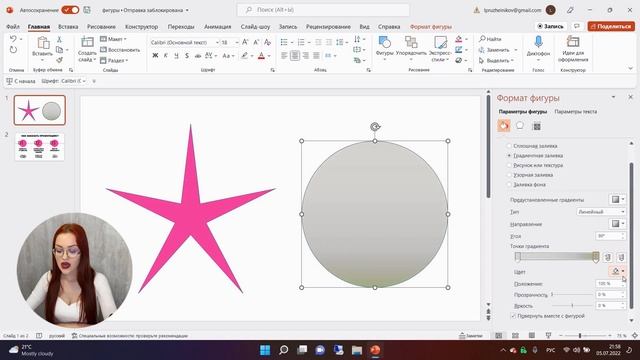Adjust the Transparency (Прозрачность) slider
The width and height of the screenshot is (640, 360).
[x=572, y=294]
